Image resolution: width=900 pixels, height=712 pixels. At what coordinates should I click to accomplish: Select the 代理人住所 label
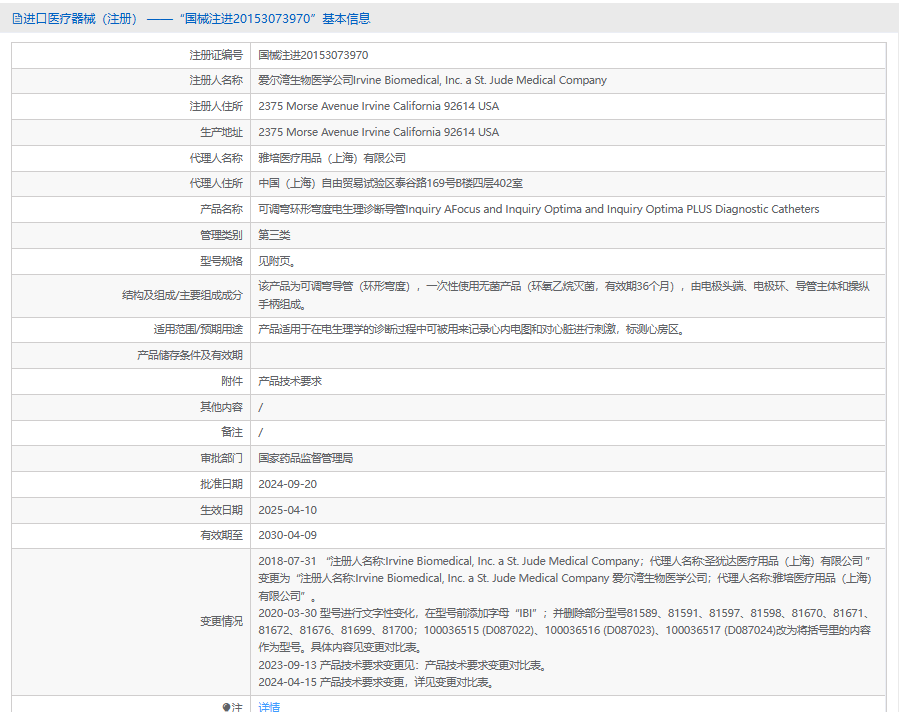[x=216, y=183]
